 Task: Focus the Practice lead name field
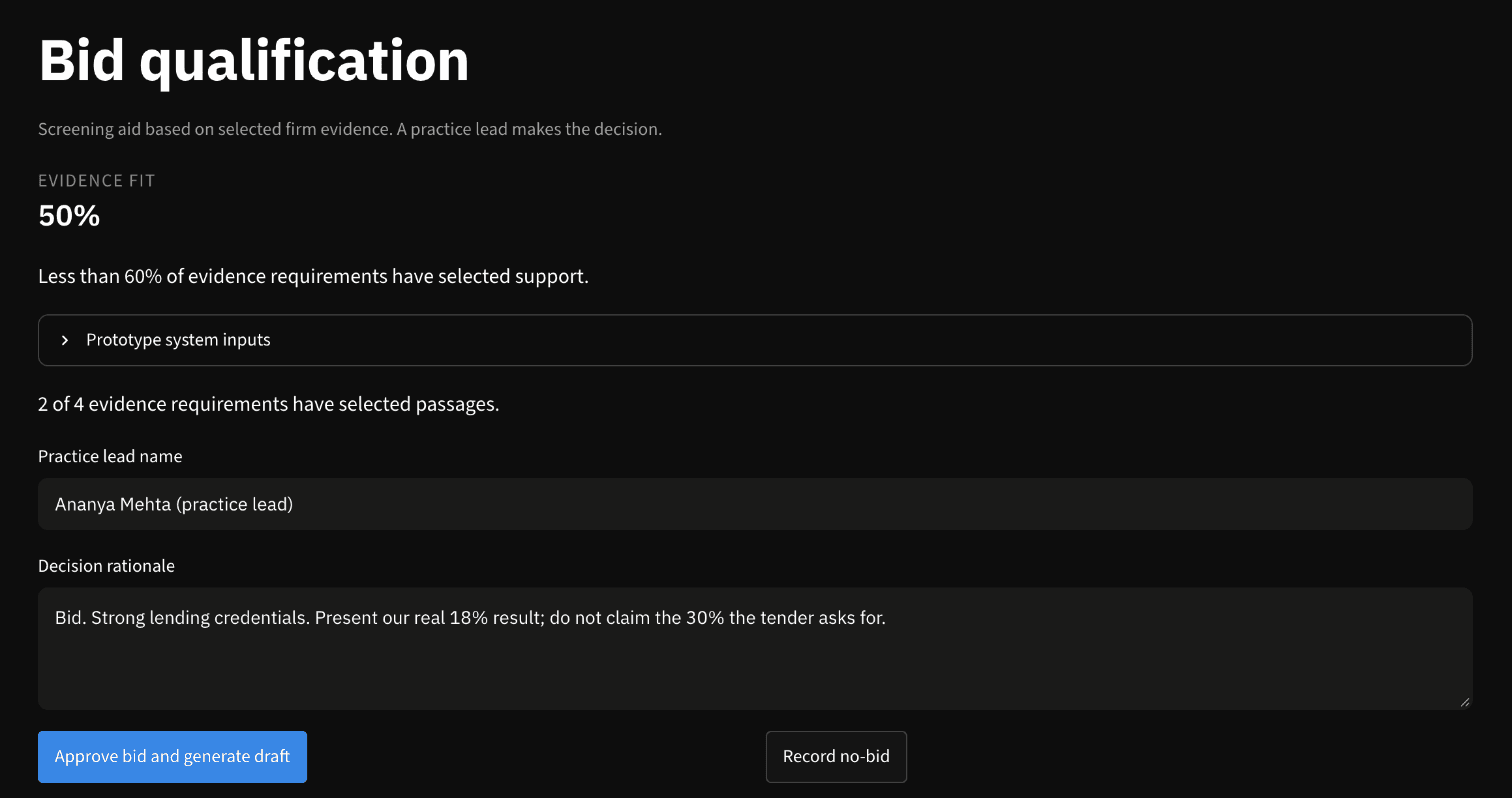pyautogui.click(x=755, y=504)
